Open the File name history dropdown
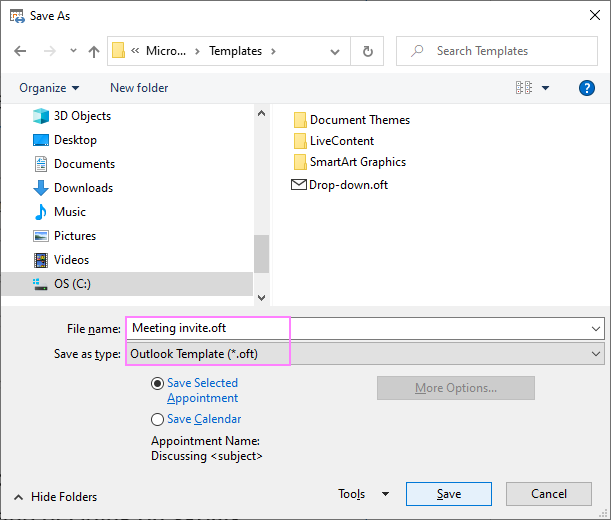Viewport: 611px width, 520px height. pos(597,328)
